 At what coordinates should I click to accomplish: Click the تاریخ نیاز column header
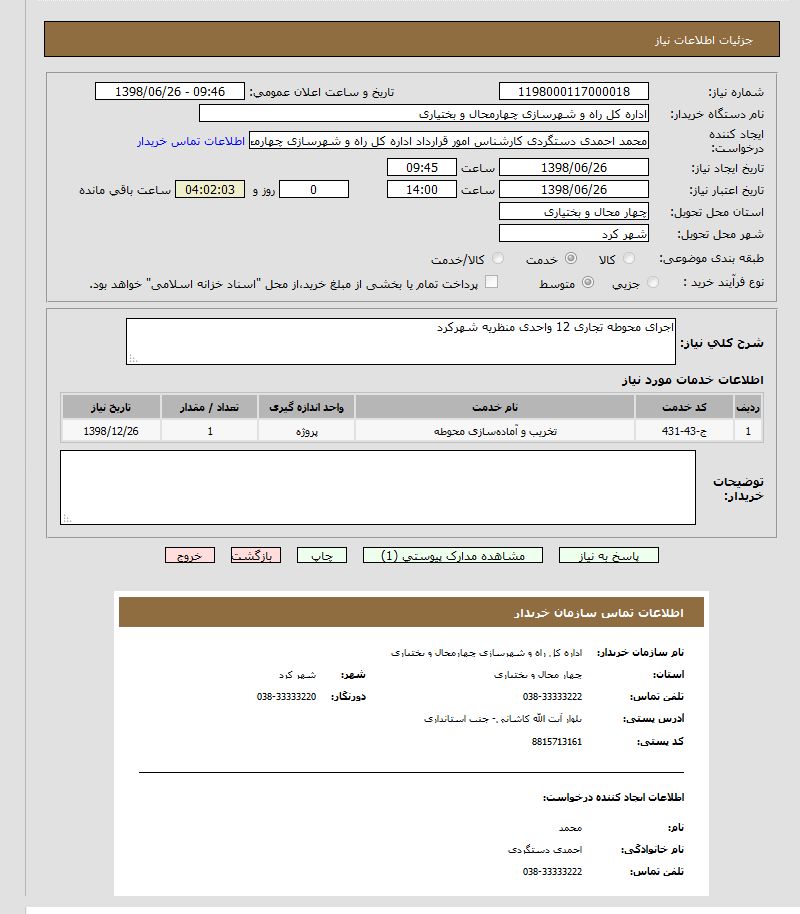click(111, 407)
